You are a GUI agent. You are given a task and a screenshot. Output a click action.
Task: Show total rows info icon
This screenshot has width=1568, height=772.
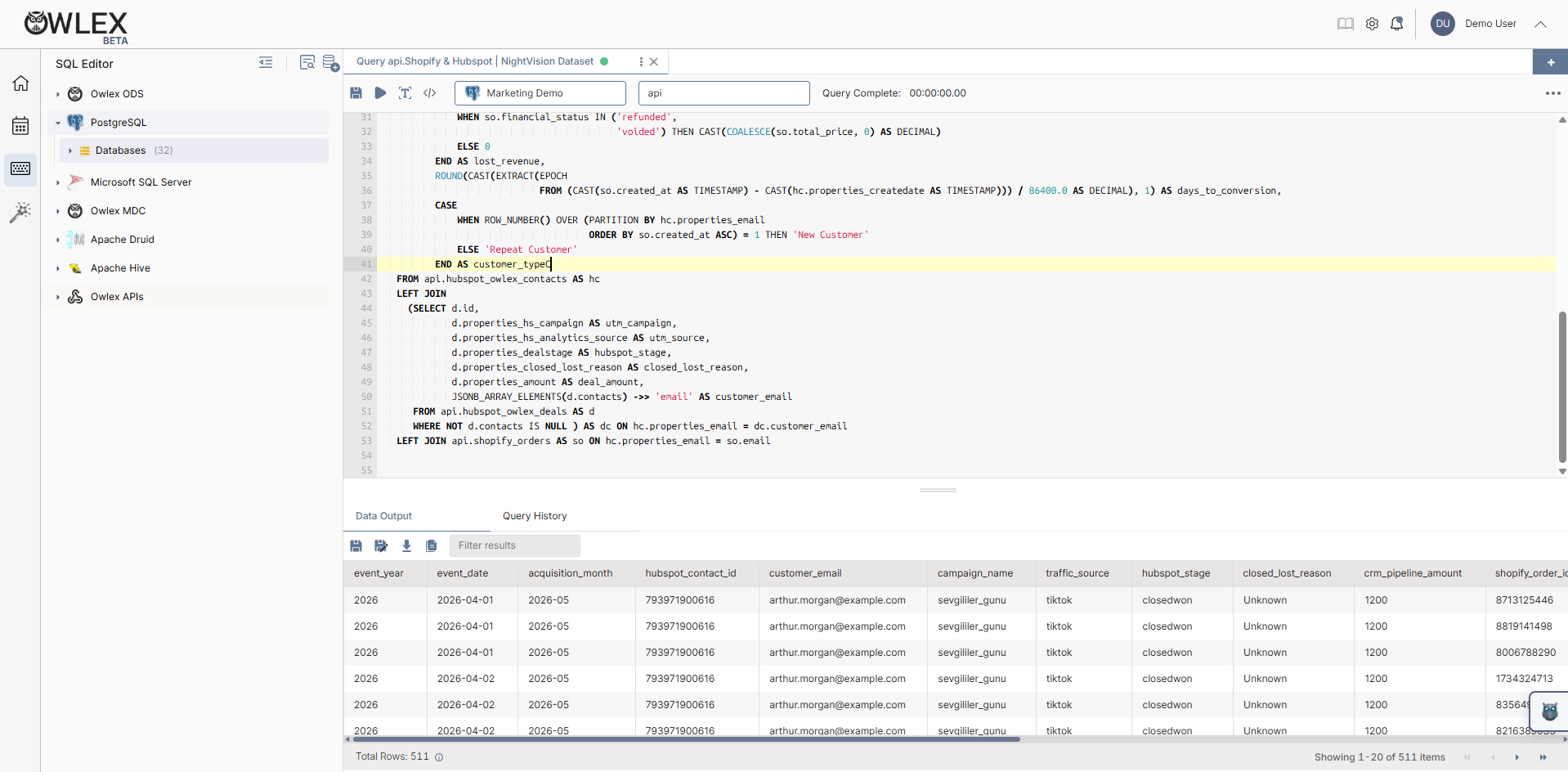coord(439,757)
